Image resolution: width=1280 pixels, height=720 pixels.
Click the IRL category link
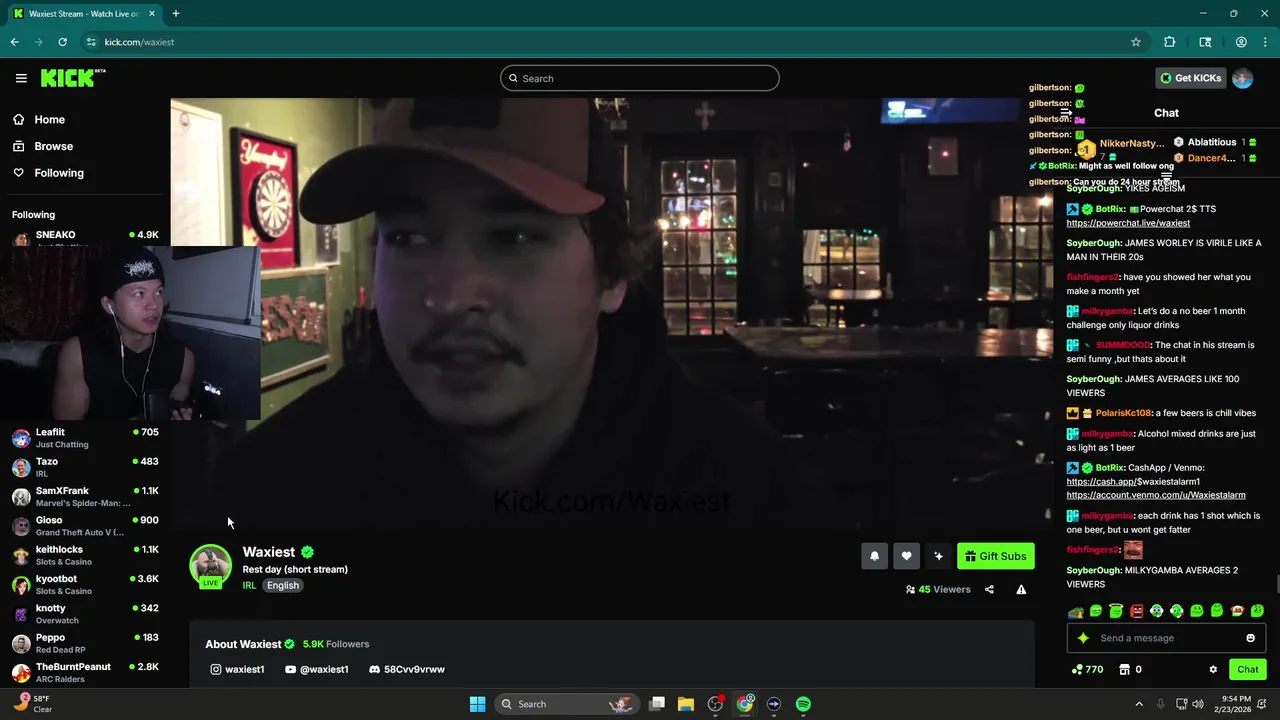pyautogui.click(x=249, y=586)
